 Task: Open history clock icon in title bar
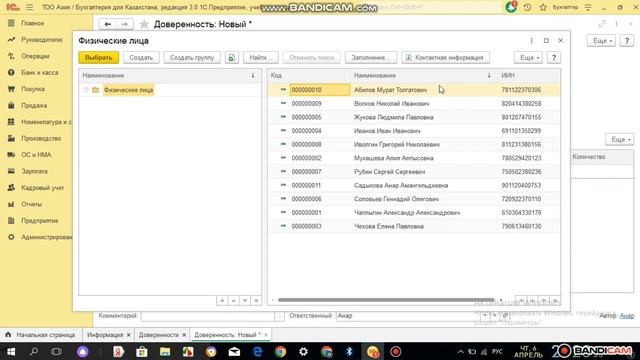tap(527, 7)
